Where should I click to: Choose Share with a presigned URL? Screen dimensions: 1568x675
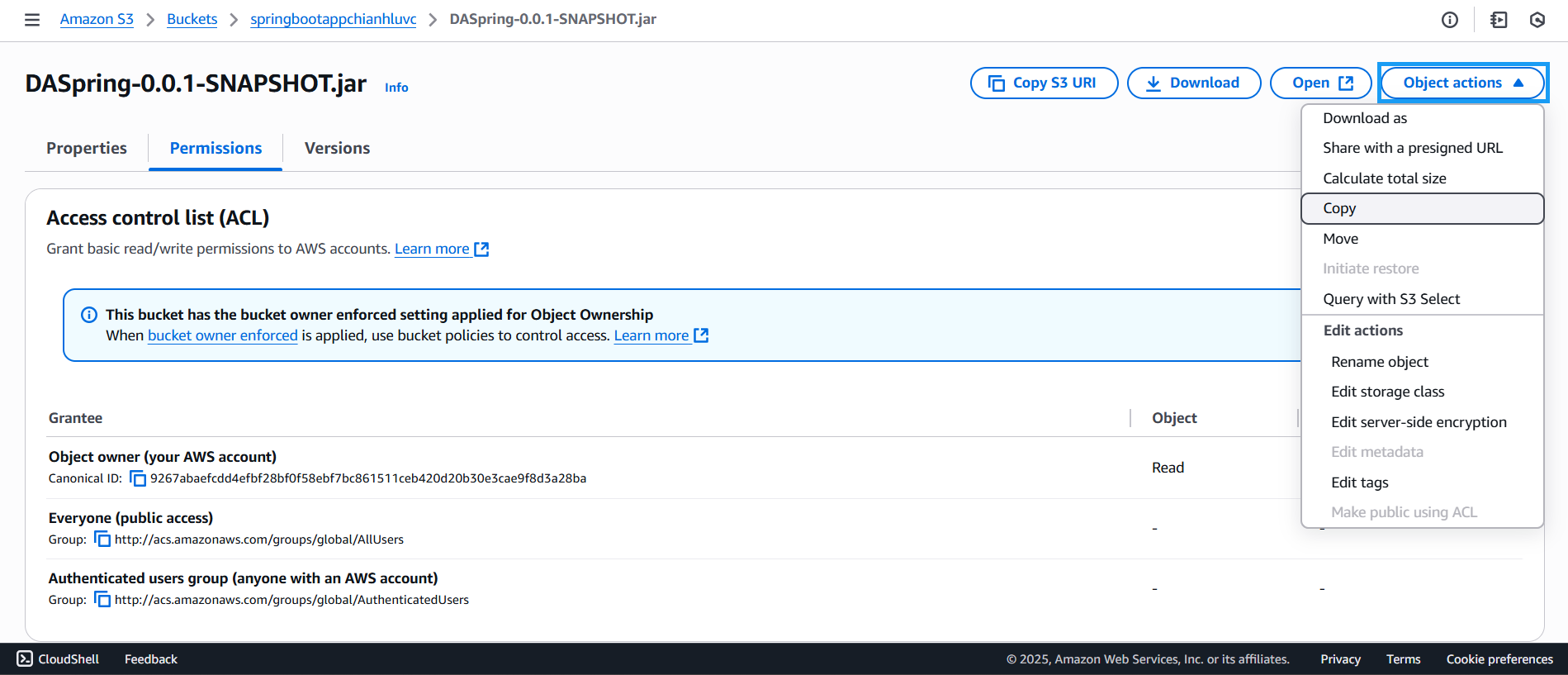(x=1423, y=148)
